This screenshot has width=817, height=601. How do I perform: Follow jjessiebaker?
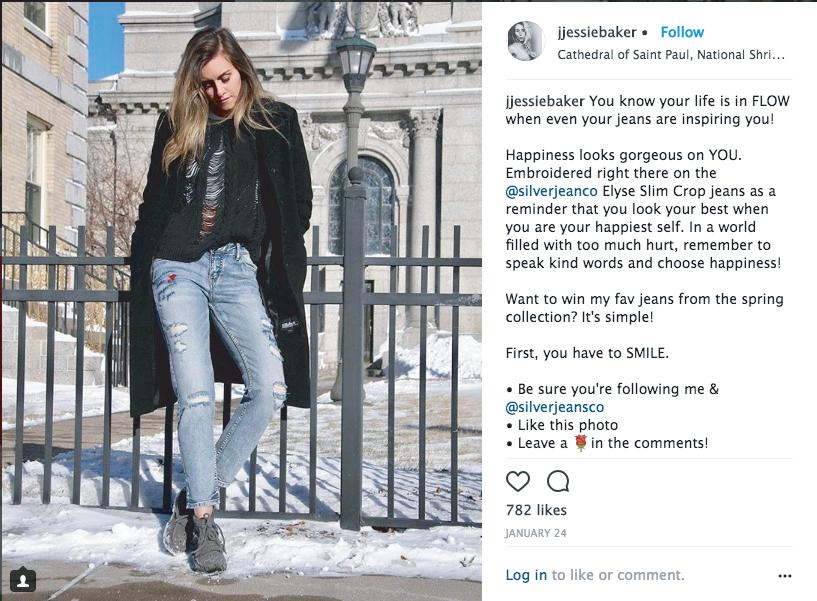682,32
